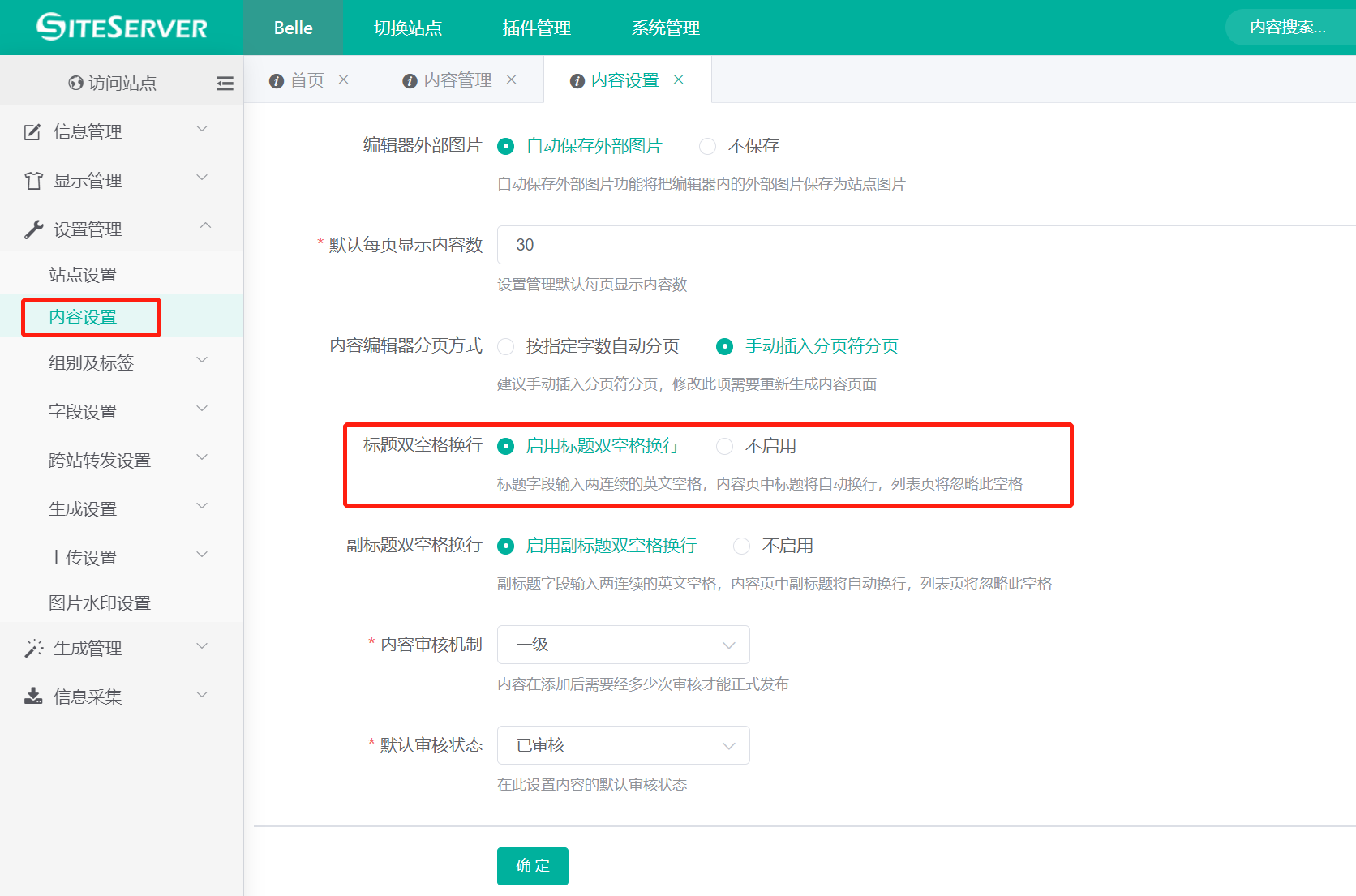
Task: Click the sidebar collapse hamburger icon
Action: coord(225,83)
